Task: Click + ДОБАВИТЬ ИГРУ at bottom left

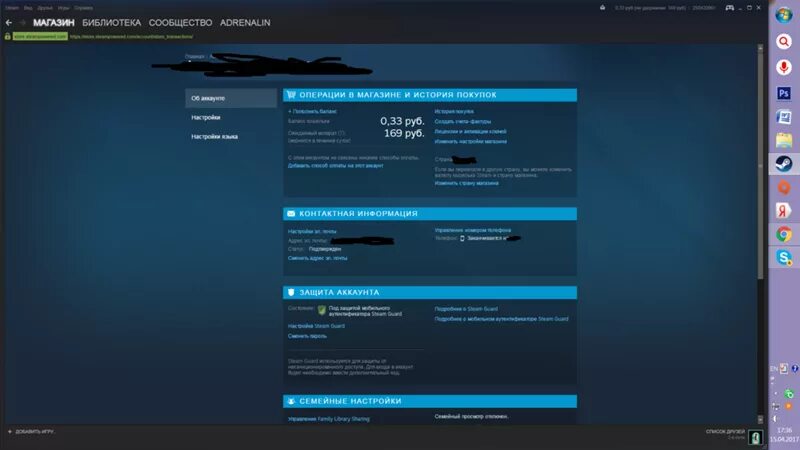Action: tap(31, 432)
